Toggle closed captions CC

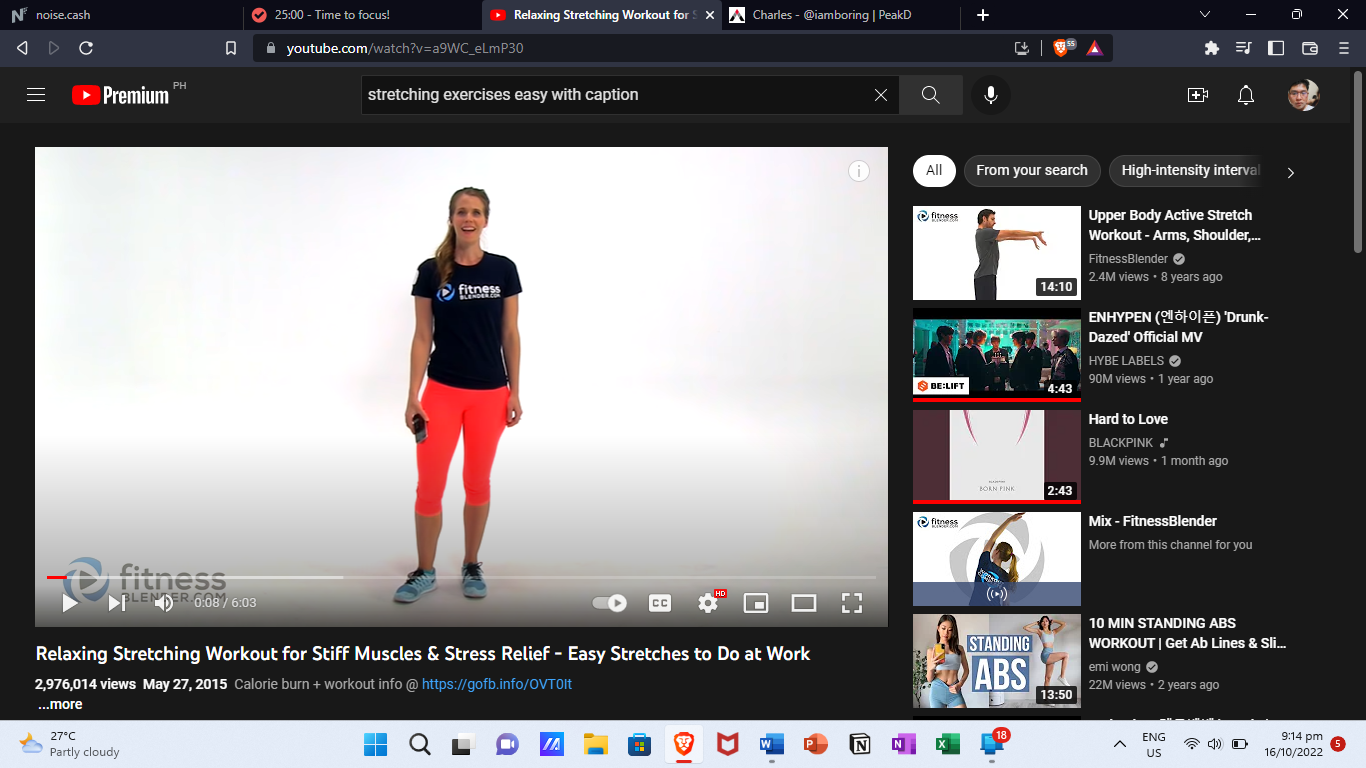[x=660, y=603]
